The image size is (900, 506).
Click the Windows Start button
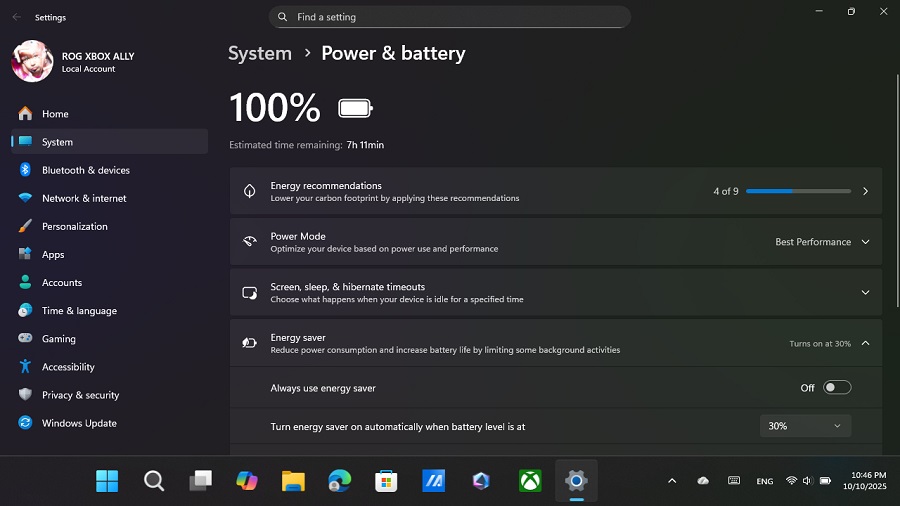tap(107, 481)
